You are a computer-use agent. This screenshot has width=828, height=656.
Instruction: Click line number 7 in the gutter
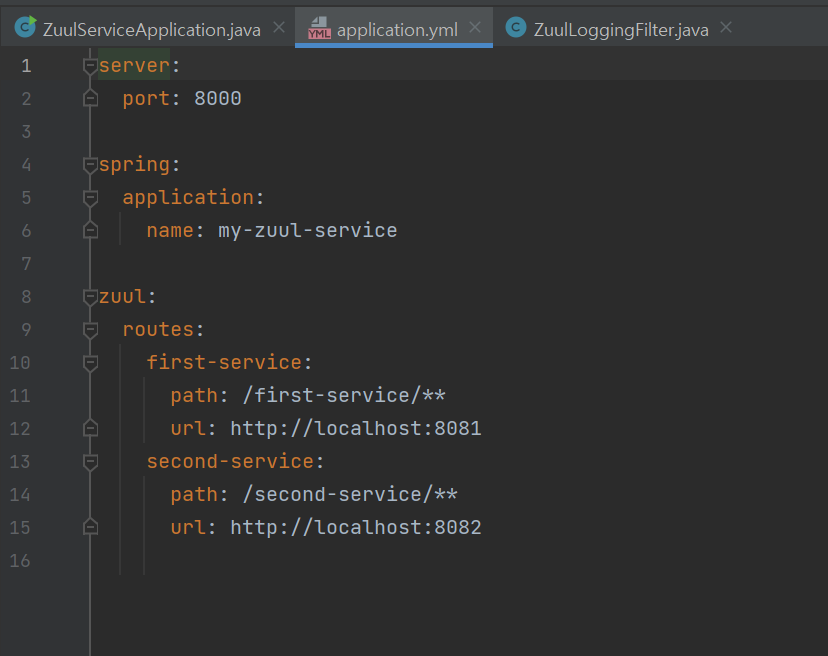pos(26,264)
